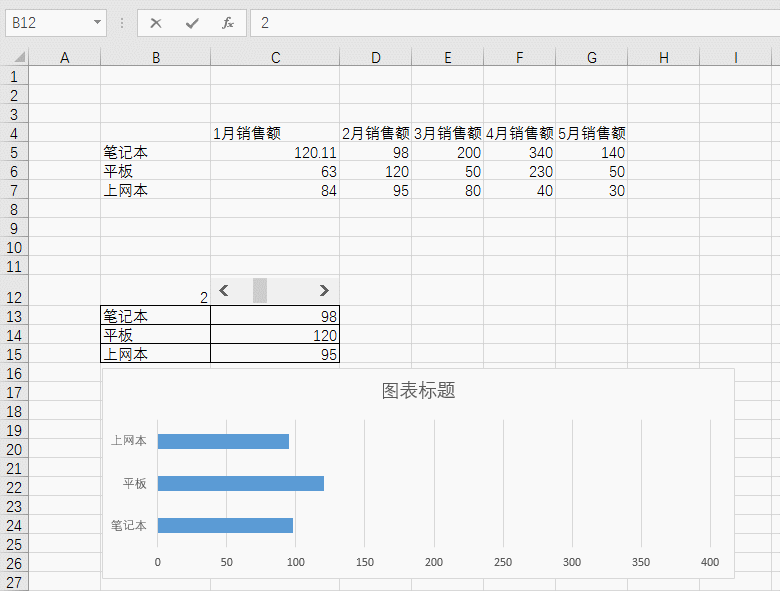The height and width of the screenshot is (591, 780).
Task: Open the Insert Function fx dialog
Action: (x=228, y=23)
